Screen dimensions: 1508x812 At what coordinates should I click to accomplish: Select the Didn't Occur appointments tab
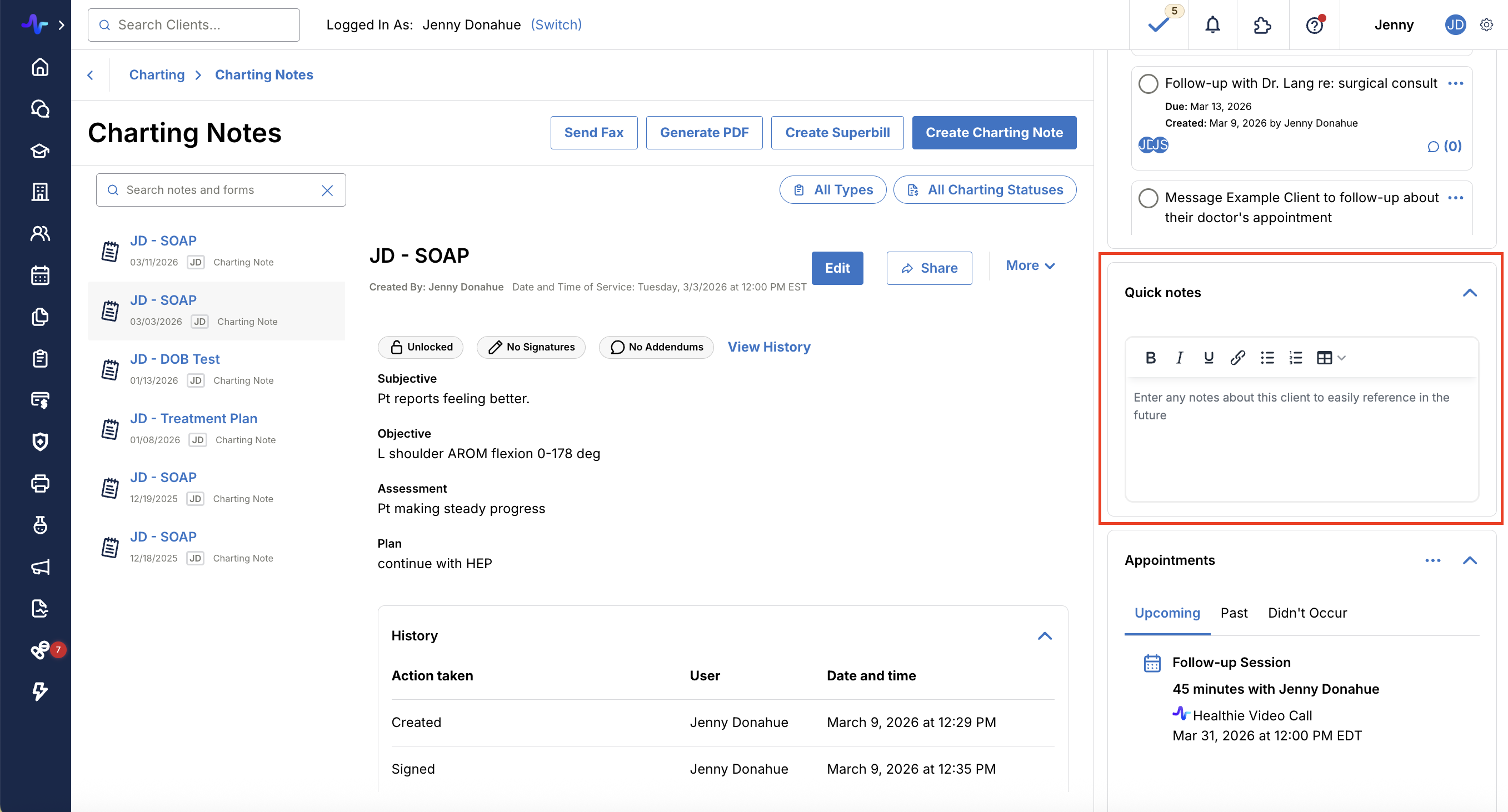click(1307, 613)
